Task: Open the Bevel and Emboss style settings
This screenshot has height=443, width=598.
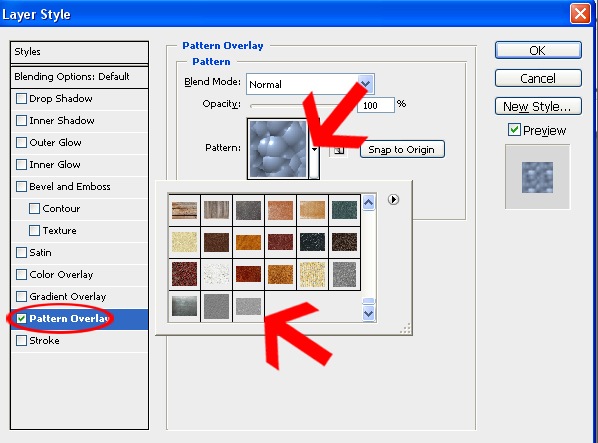Action: (70, 186)
